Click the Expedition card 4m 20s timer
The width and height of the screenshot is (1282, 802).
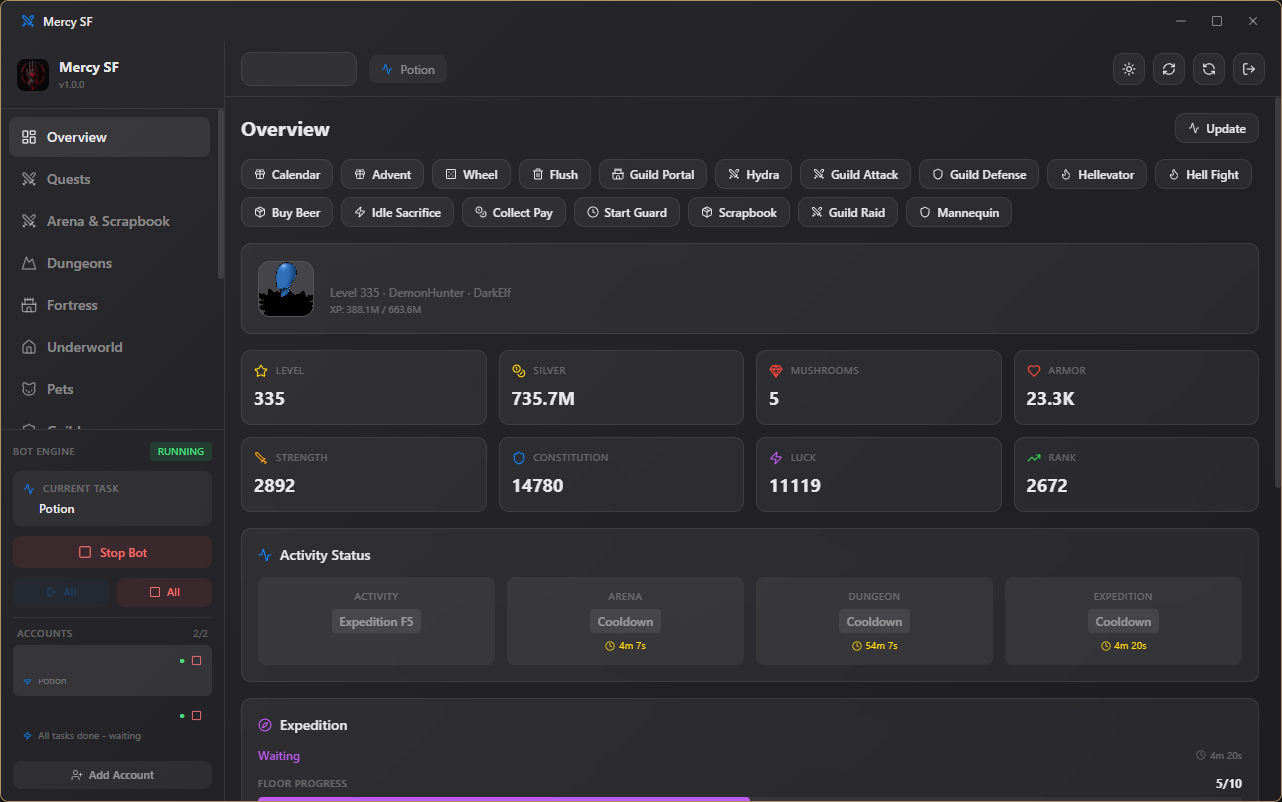pos(1124,646)
